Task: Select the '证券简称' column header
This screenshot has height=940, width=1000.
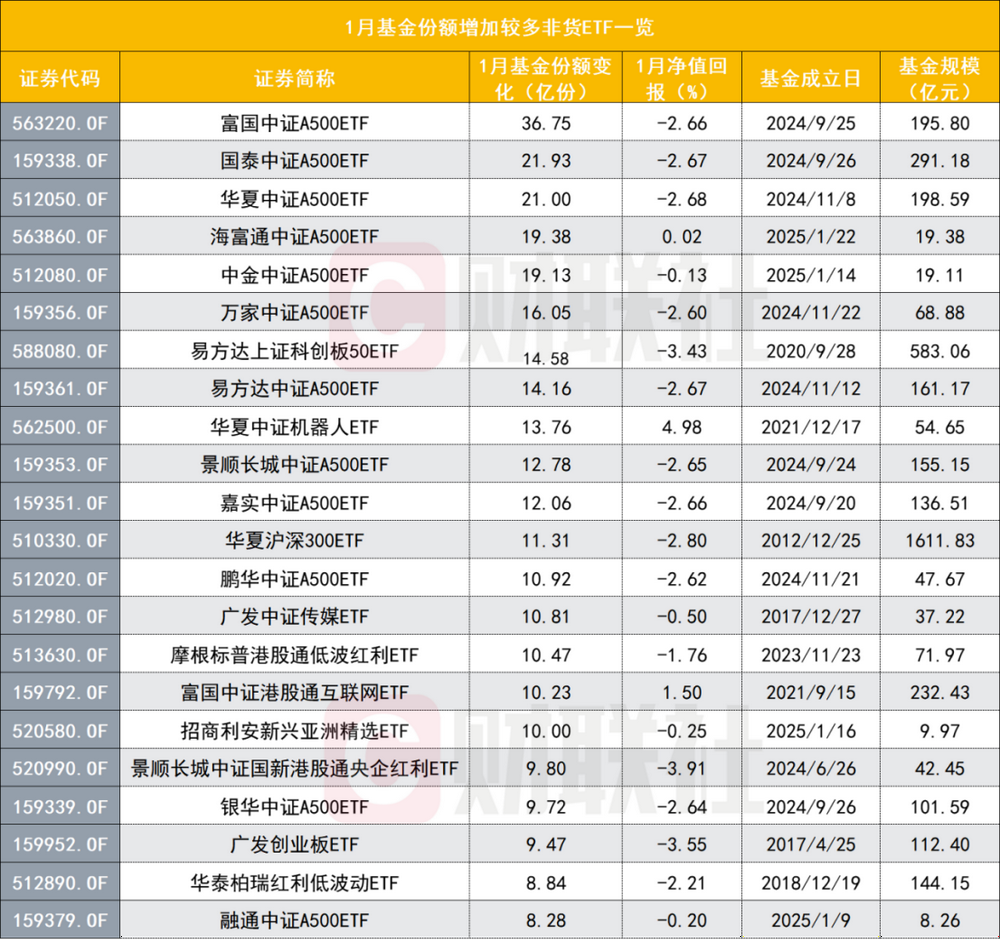Action: point(295,78)
